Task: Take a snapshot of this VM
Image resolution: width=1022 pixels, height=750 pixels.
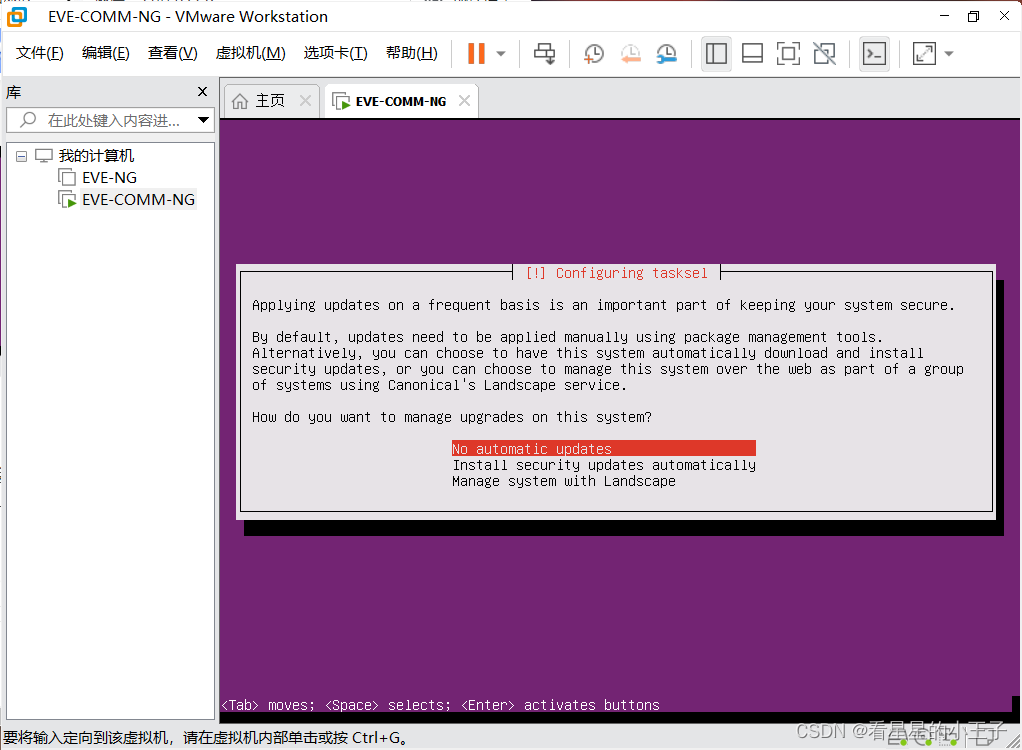Action: [593, 53]
